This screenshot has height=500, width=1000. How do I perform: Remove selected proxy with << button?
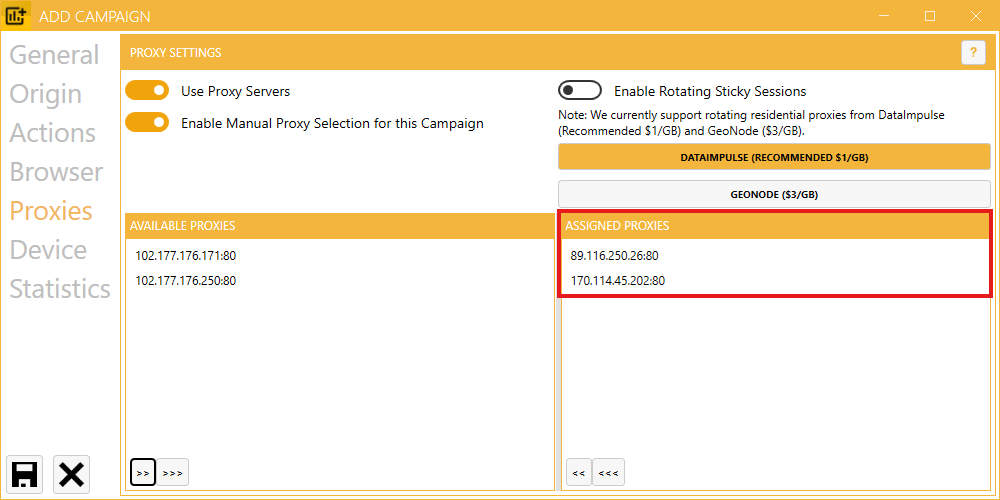[578, 472]
